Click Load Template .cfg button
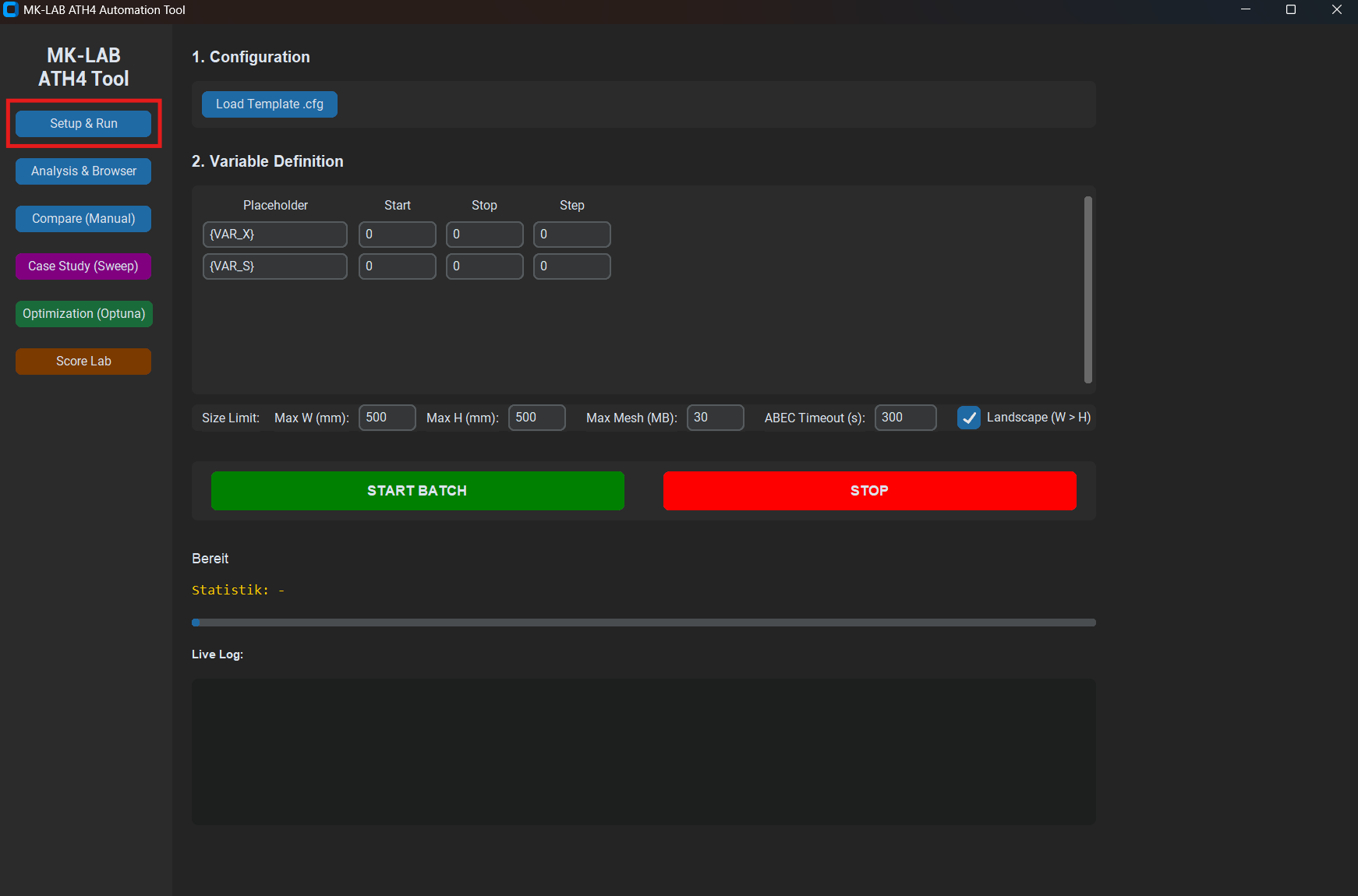Screen dimensions: 1358x896 coord(270,104)
